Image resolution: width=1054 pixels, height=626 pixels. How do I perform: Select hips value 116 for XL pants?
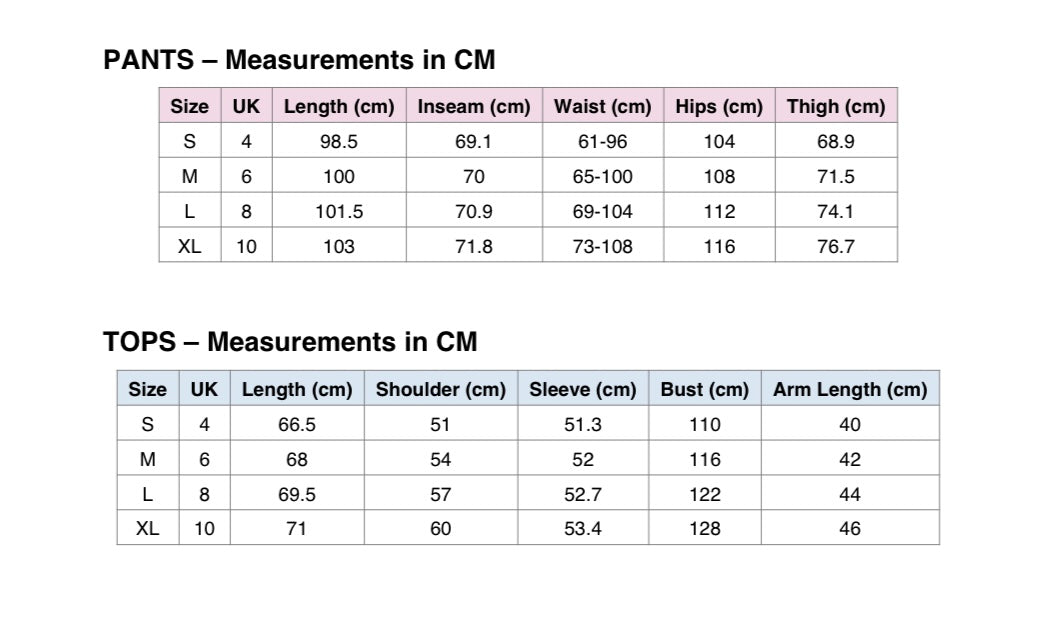pyautogui.click(x=718, y=246)
